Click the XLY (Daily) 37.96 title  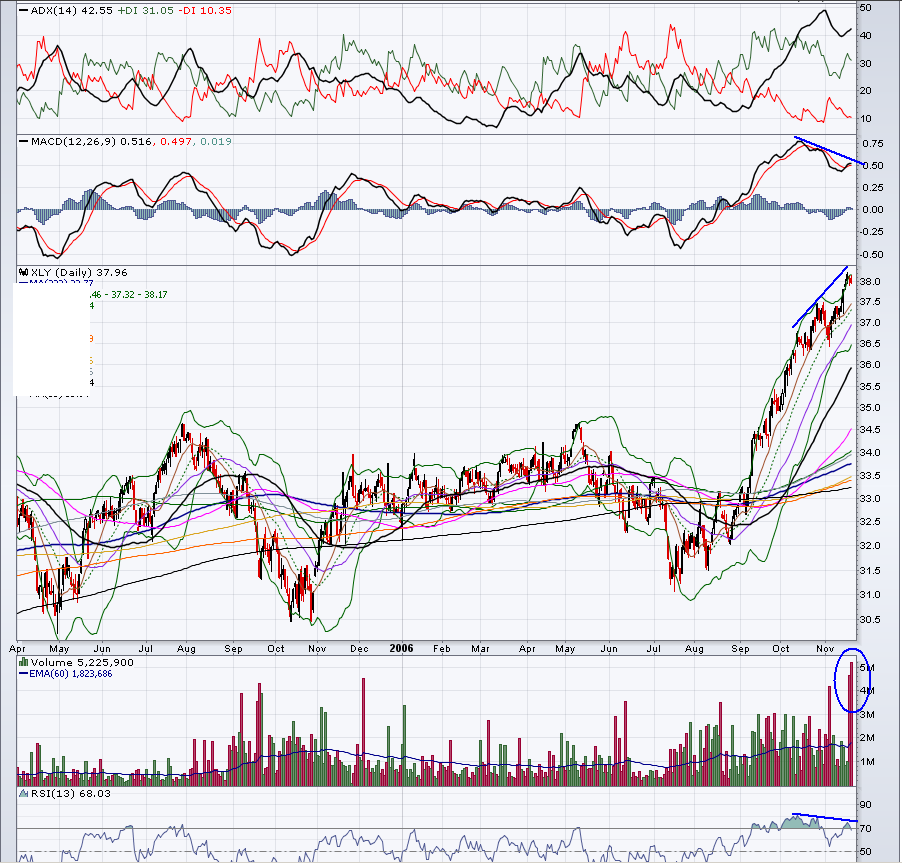click(x=79, y=273)
